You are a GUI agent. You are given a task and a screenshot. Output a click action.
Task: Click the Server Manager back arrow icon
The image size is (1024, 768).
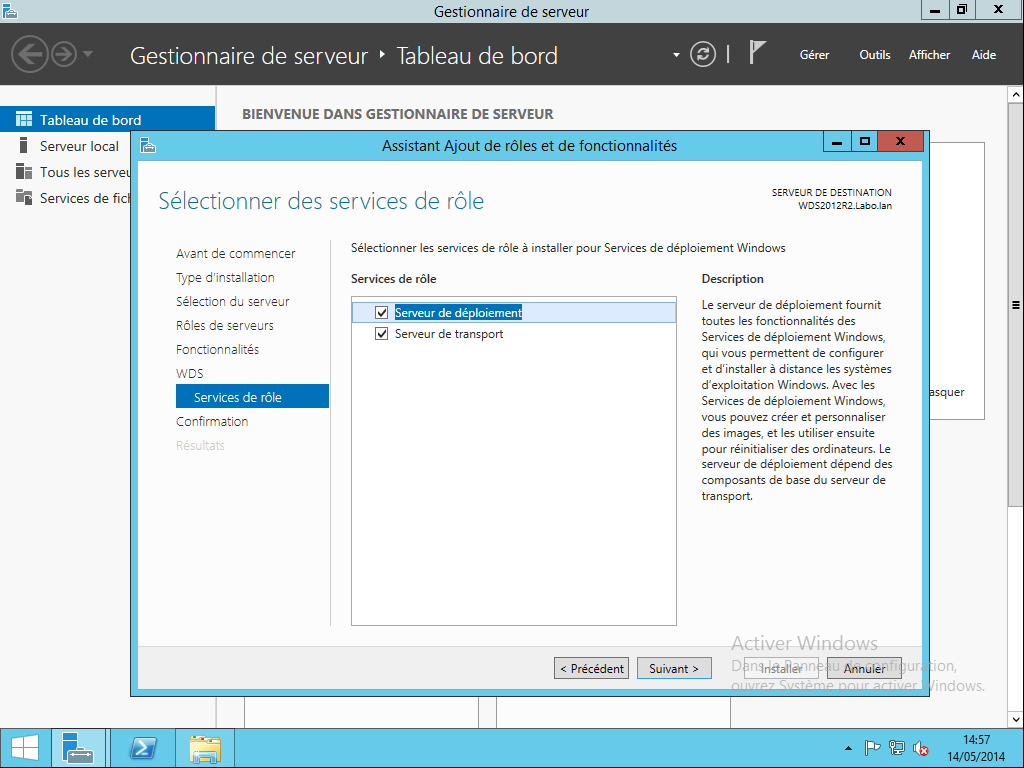[29, 54]
